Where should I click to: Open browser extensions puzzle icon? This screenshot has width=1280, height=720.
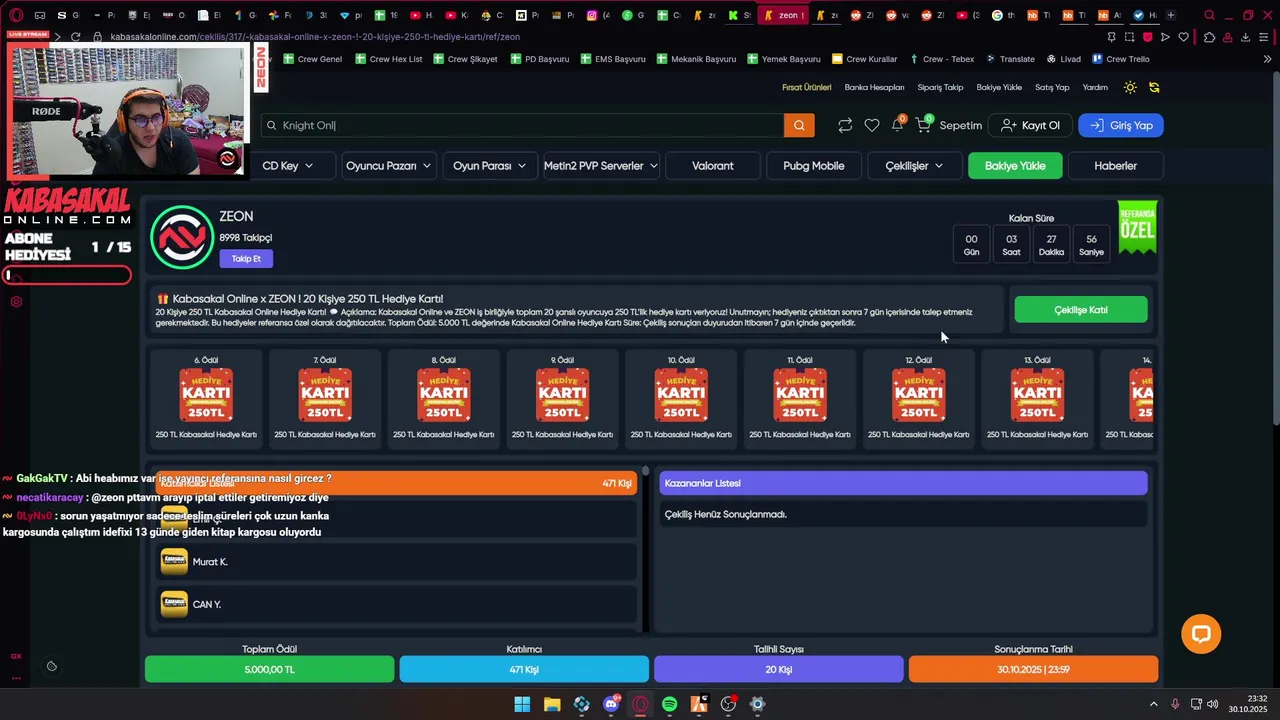1209,37
